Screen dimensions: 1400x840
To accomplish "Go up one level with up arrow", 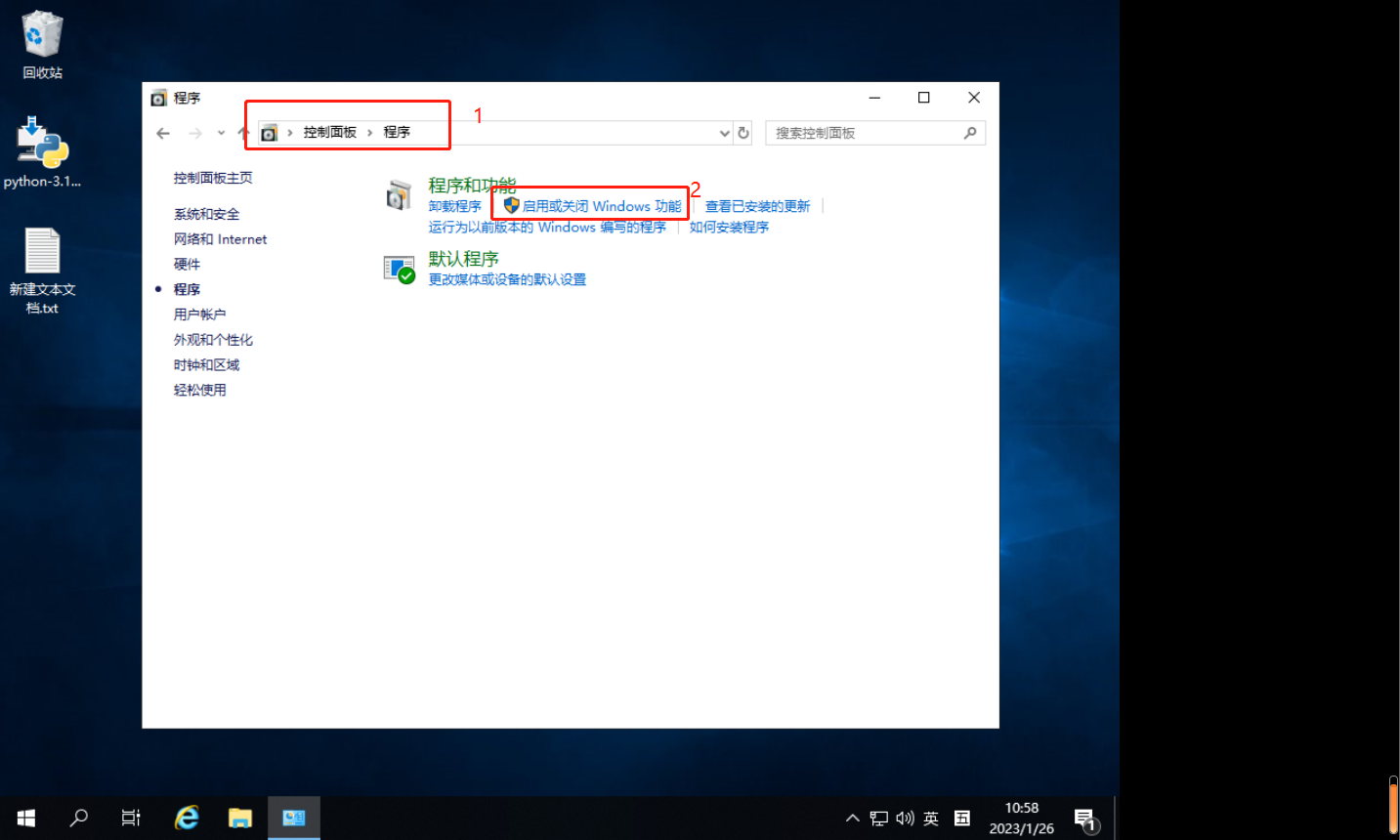I will point(243,133).
